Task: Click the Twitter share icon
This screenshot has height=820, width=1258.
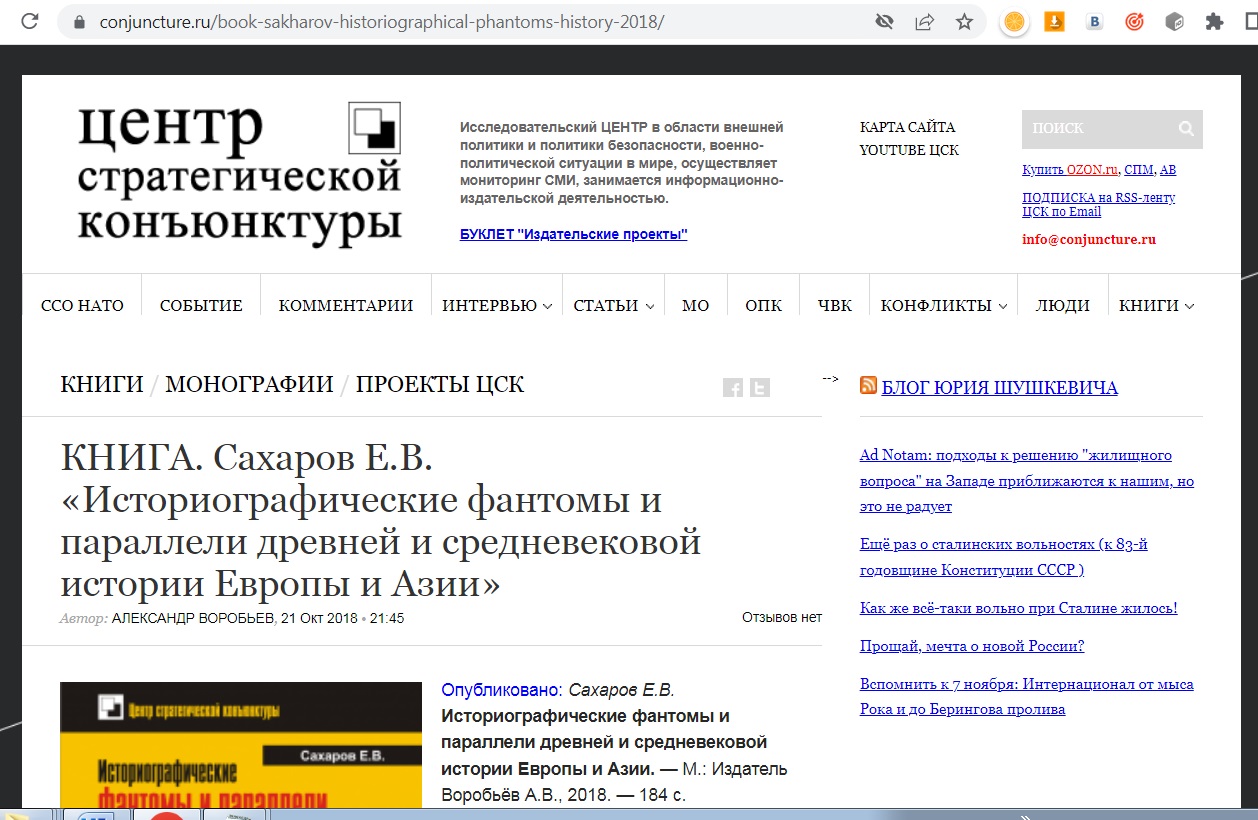Action: (760, 388)
